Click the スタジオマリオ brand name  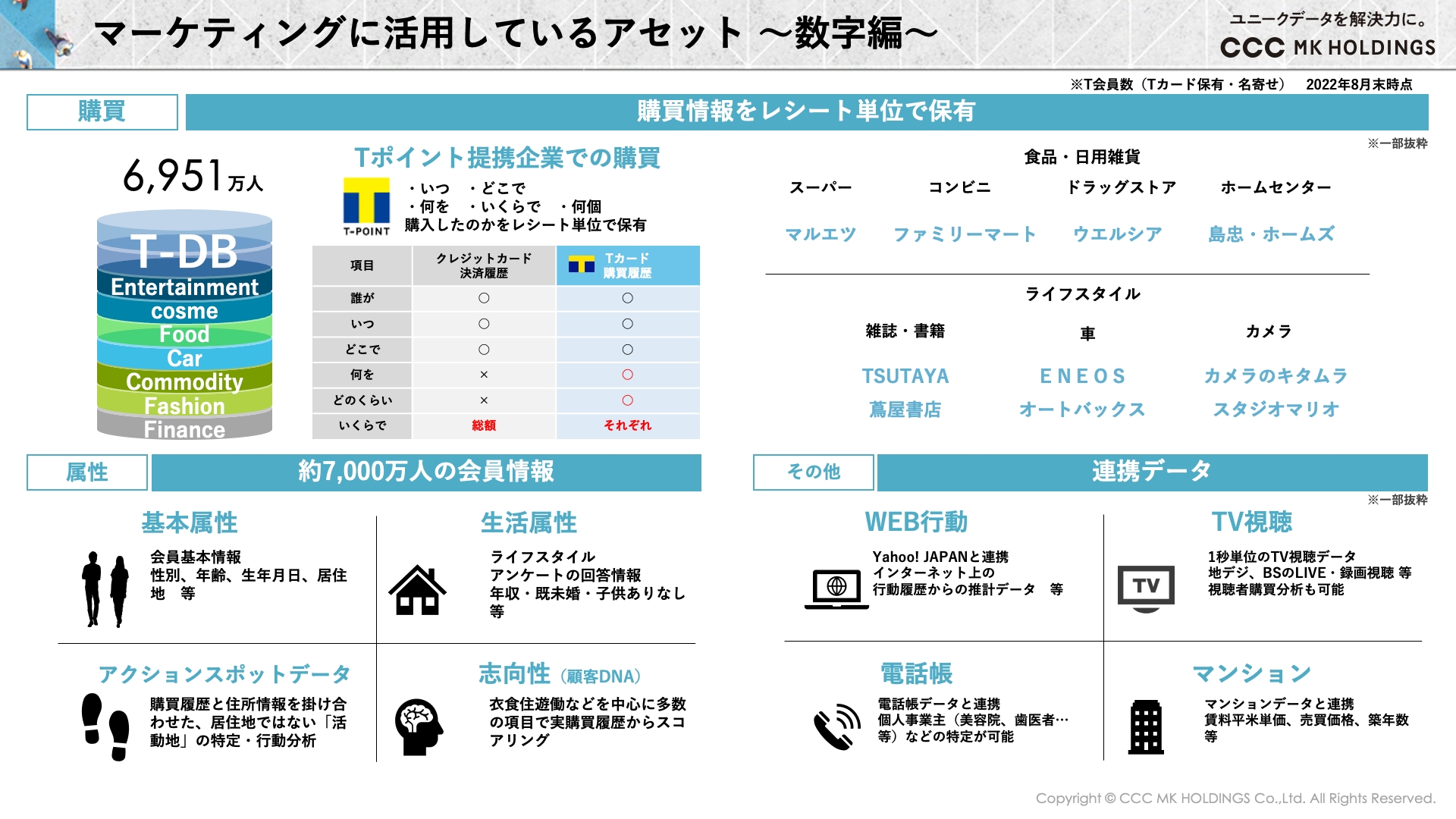(1276, 409)
